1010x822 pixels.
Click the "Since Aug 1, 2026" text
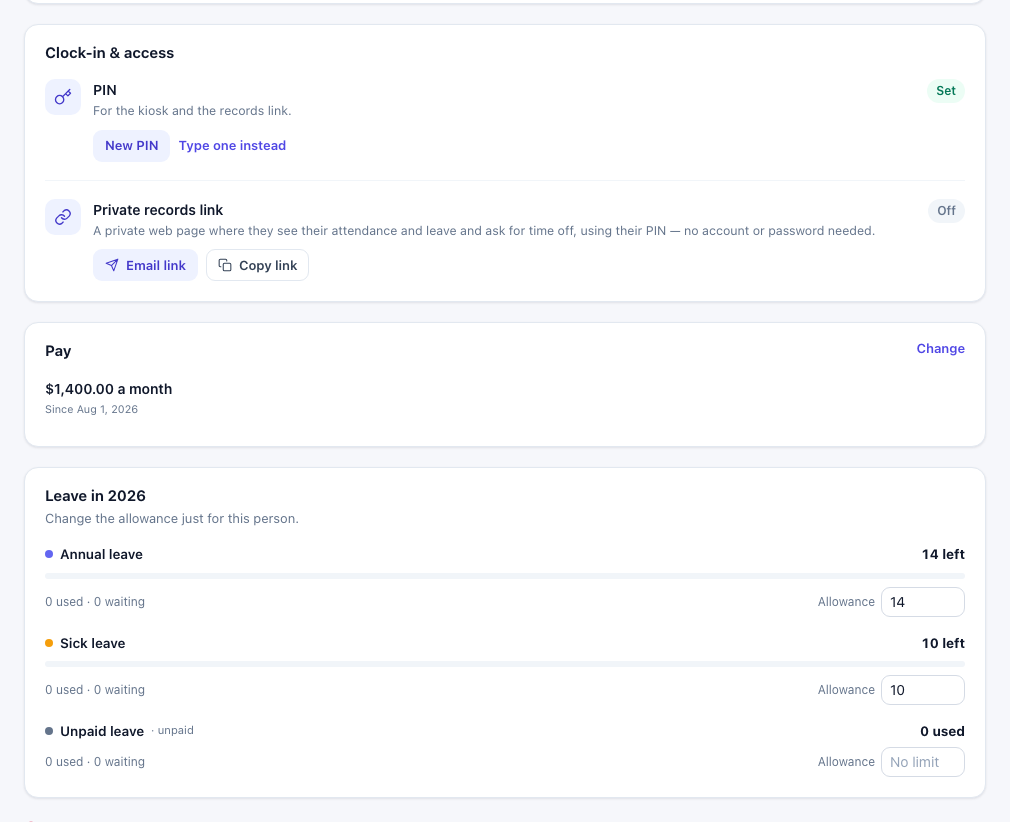click(x=91, y=409)
